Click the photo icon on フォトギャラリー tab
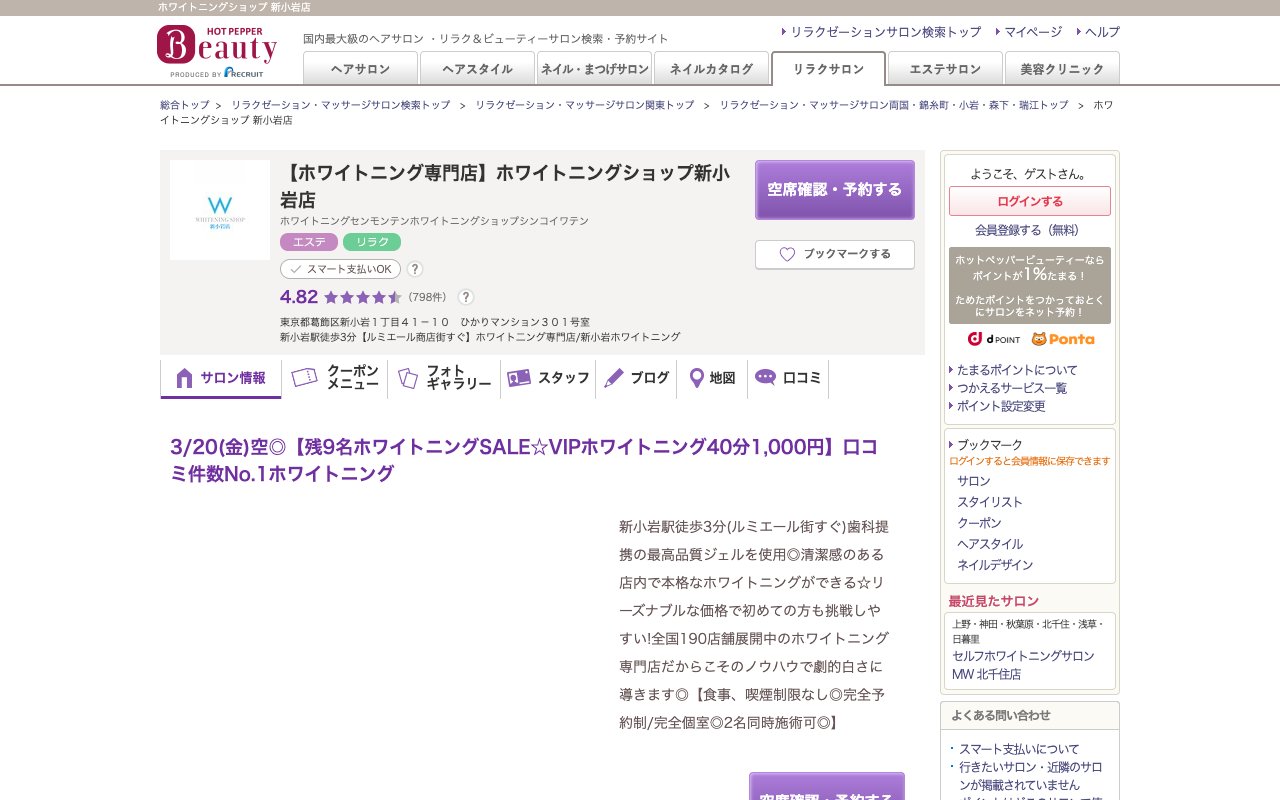Viewport: 1280px width, 800px height. pos(407,378)
